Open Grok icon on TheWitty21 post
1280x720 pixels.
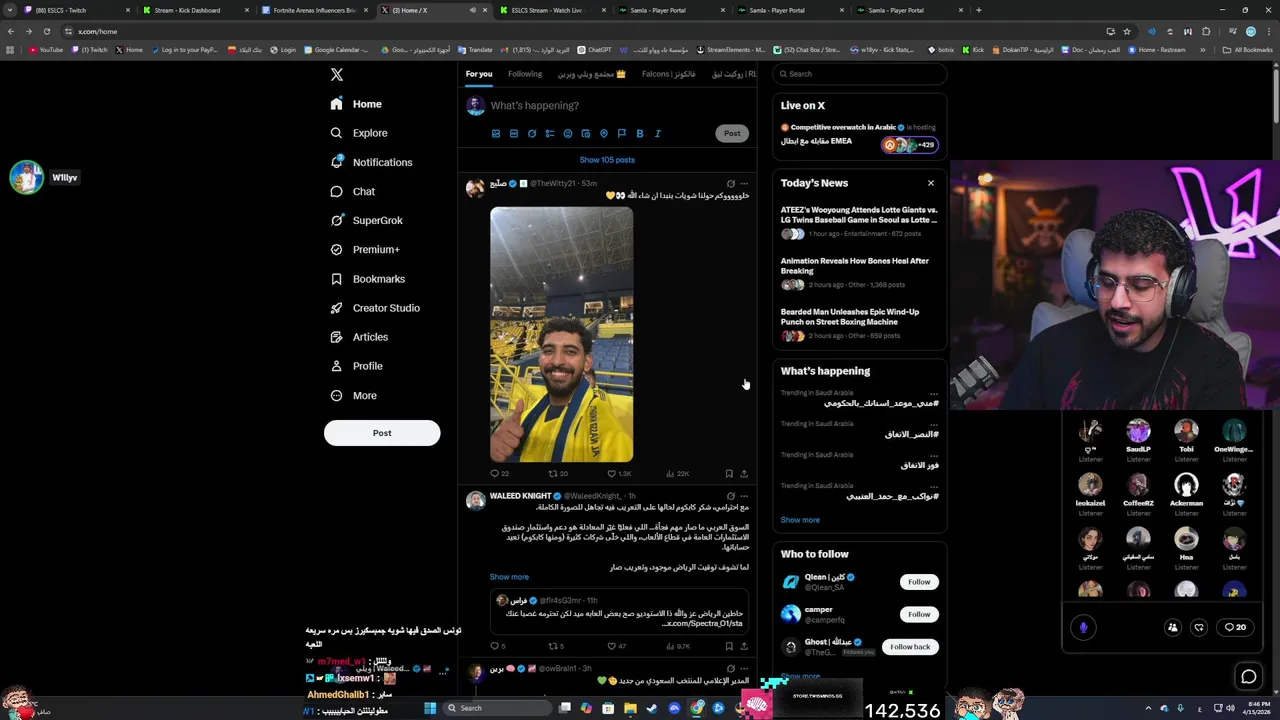731,184
